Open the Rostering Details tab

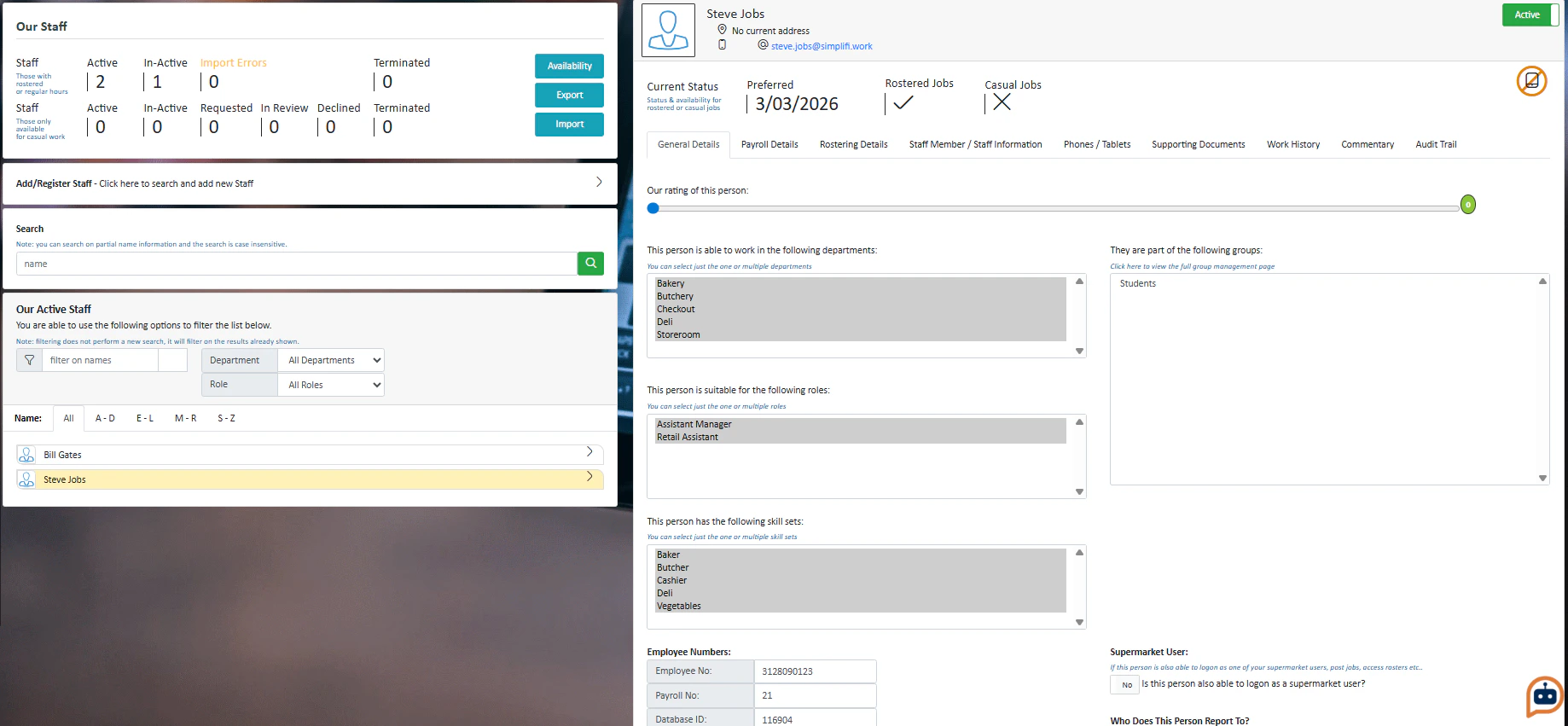[853, 145]
